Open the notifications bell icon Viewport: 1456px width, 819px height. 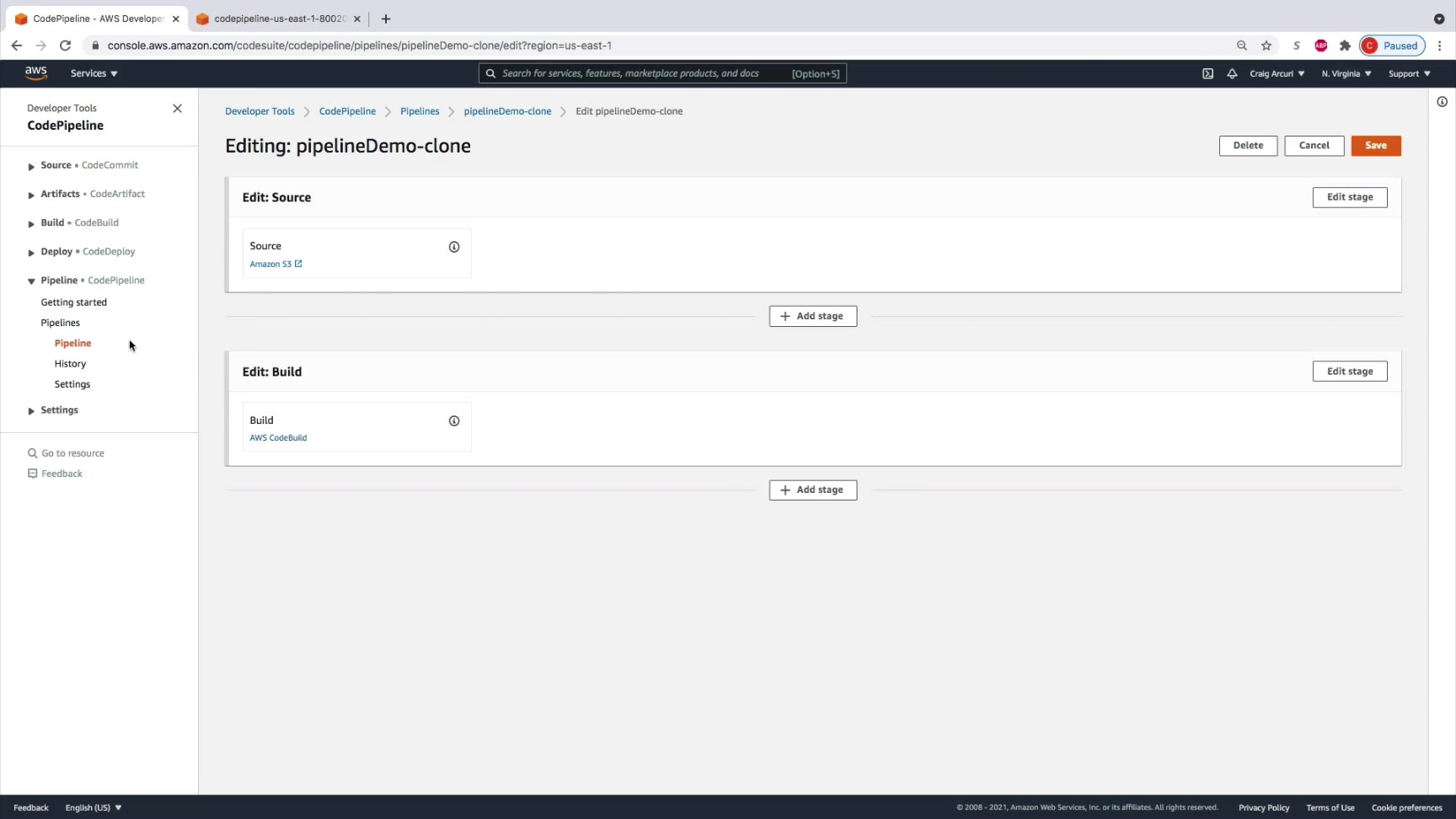click(x=1232, y=73)
